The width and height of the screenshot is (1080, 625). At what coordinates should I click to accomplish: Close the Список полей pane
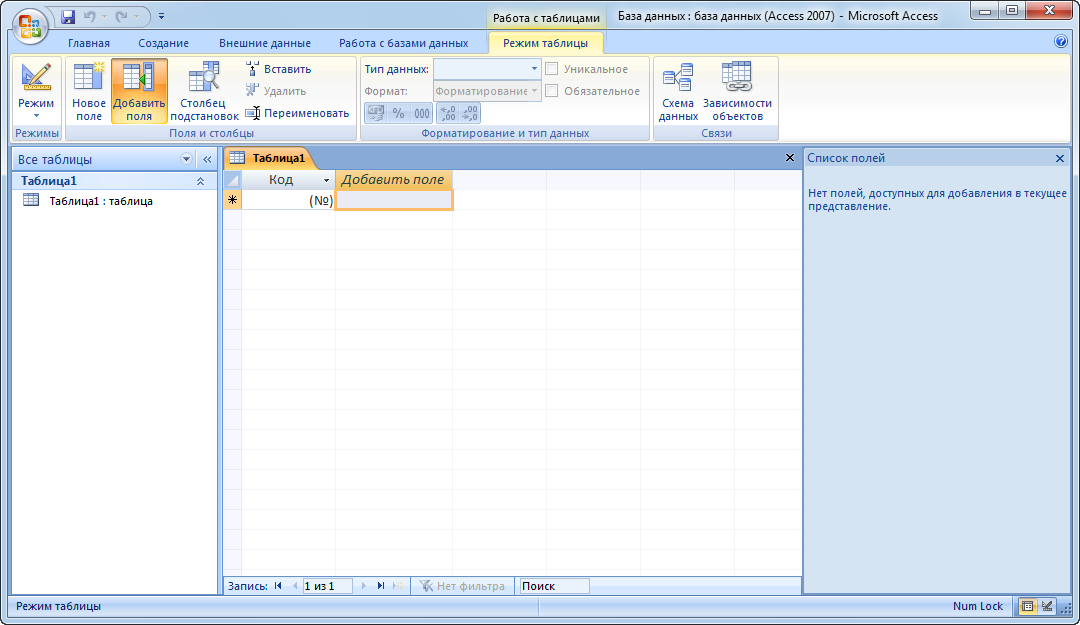[1060, 158]
